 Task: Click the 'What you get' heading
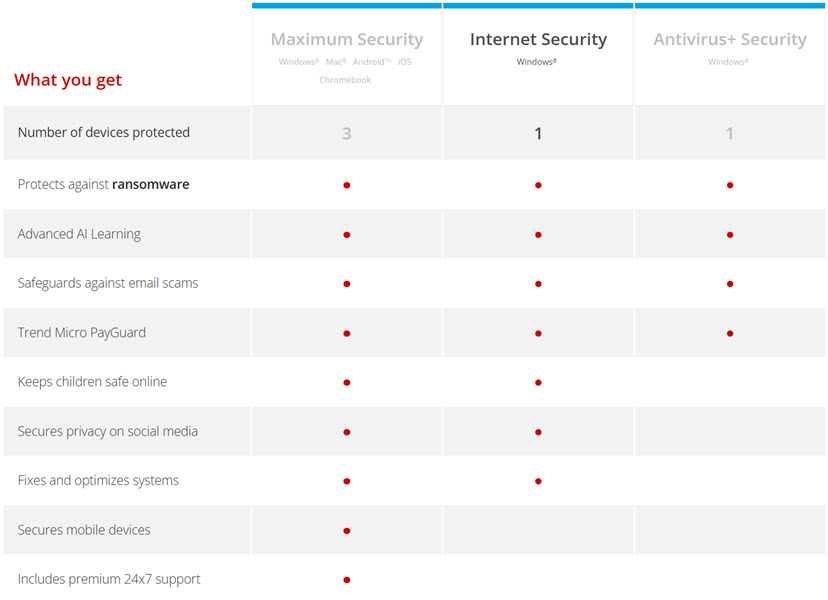click(68, 80)
